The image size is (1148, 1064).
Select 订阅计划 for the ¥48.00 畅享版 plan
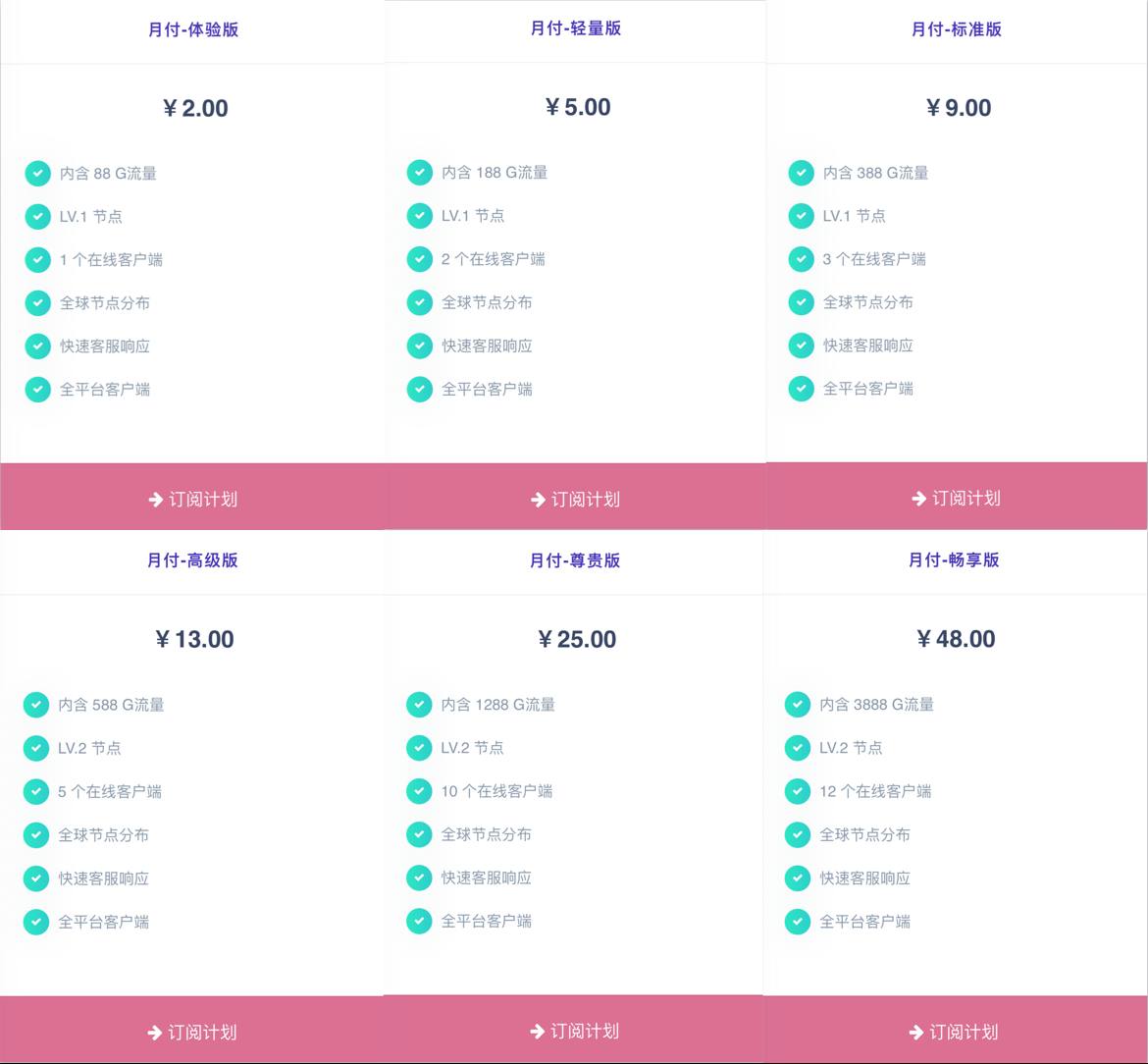point(954,1032)
